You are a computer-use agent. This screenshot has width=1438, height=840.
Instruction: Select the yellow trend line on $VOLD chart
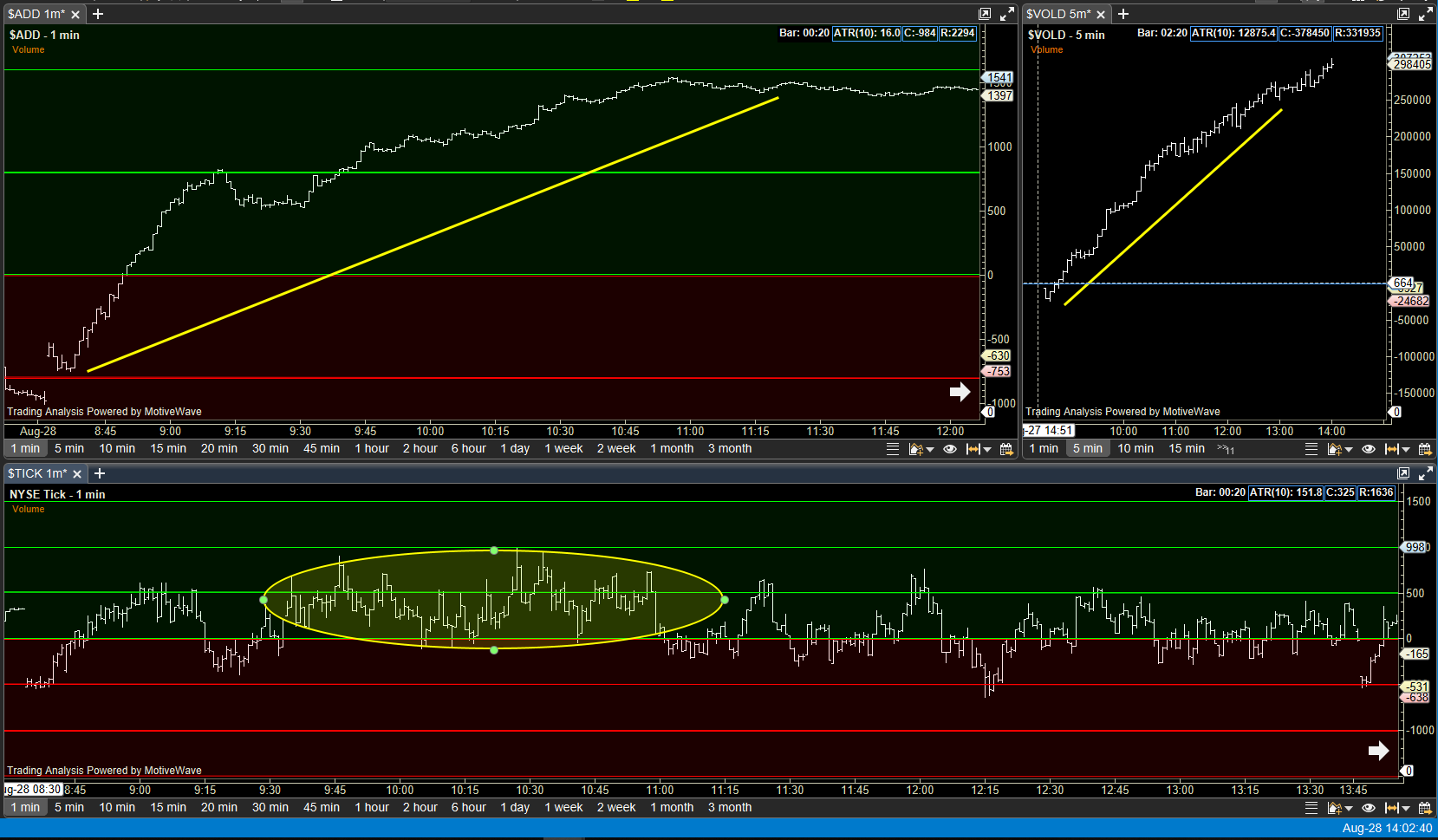pyautogui.click(x=1173, y=207)
